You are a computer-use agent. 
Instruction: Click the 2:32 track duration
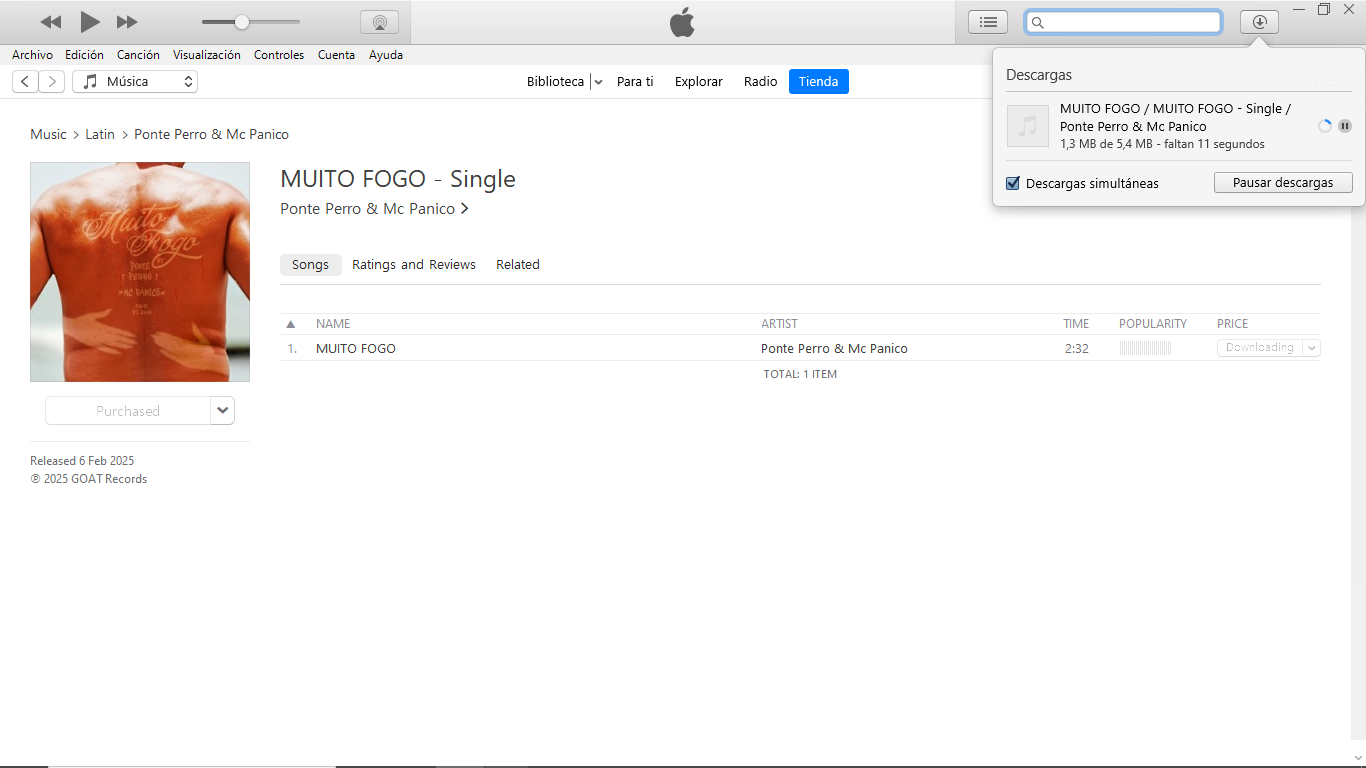(x=1076, y=349)
